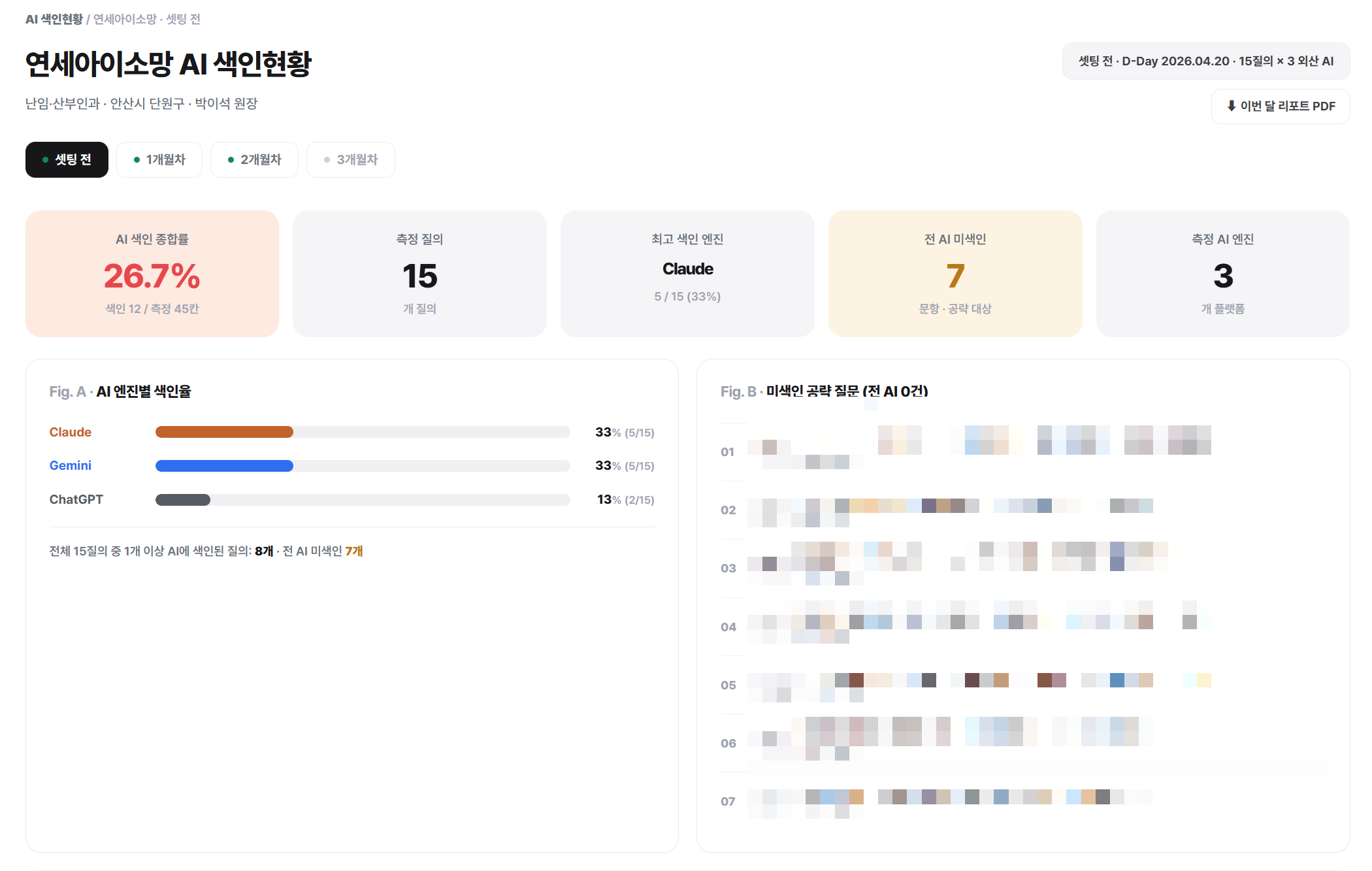Click the AI 색인현황 breadcrumb link
1372x871 pixels.
click(54, 19)
